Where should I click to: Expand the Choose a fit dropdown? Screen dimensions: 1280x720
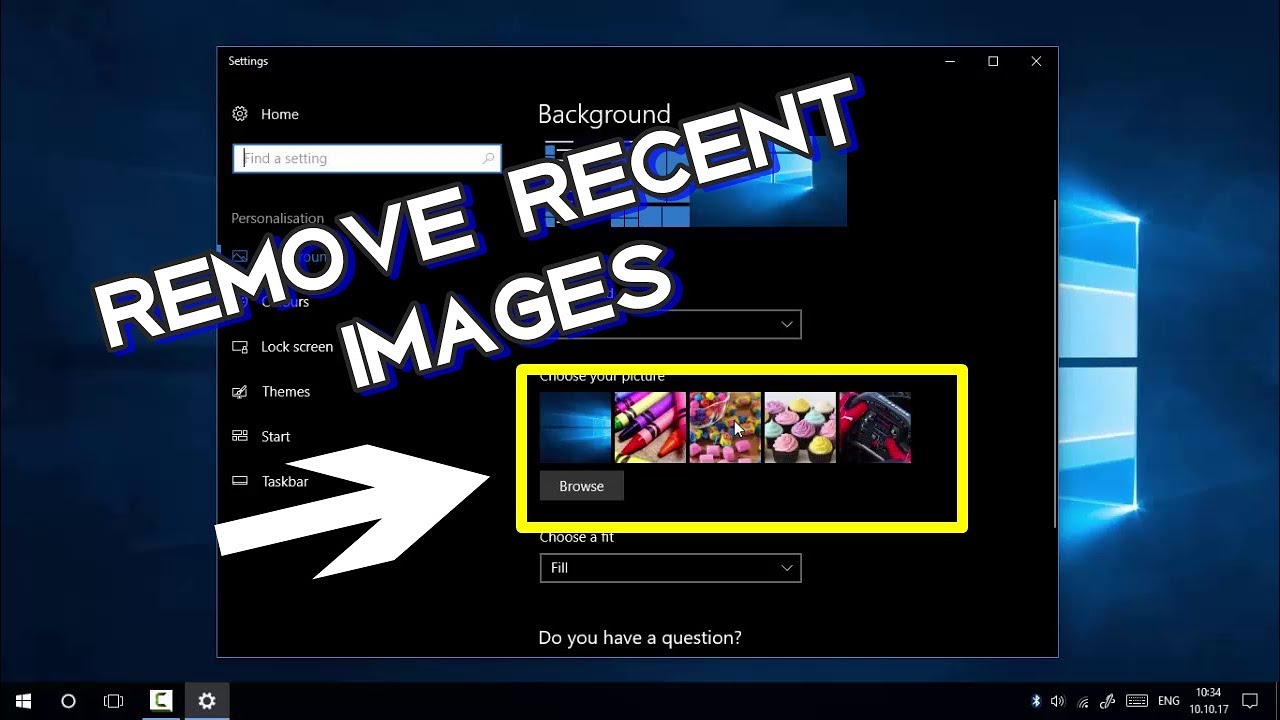pyautogui.click(x=670, y=568)
